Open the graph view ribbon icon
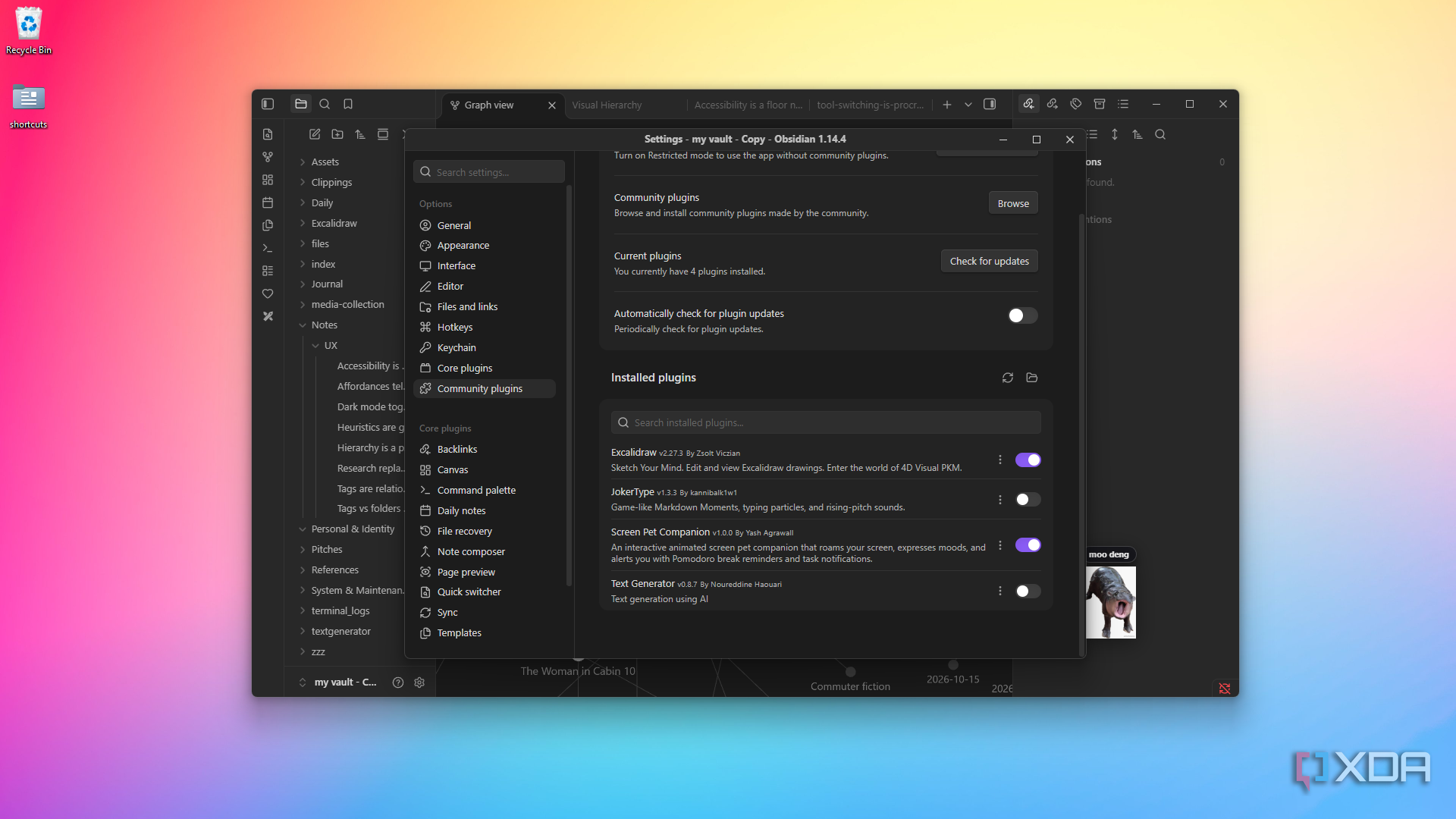This screenshot has width=1456, height=819. [268, 157]
